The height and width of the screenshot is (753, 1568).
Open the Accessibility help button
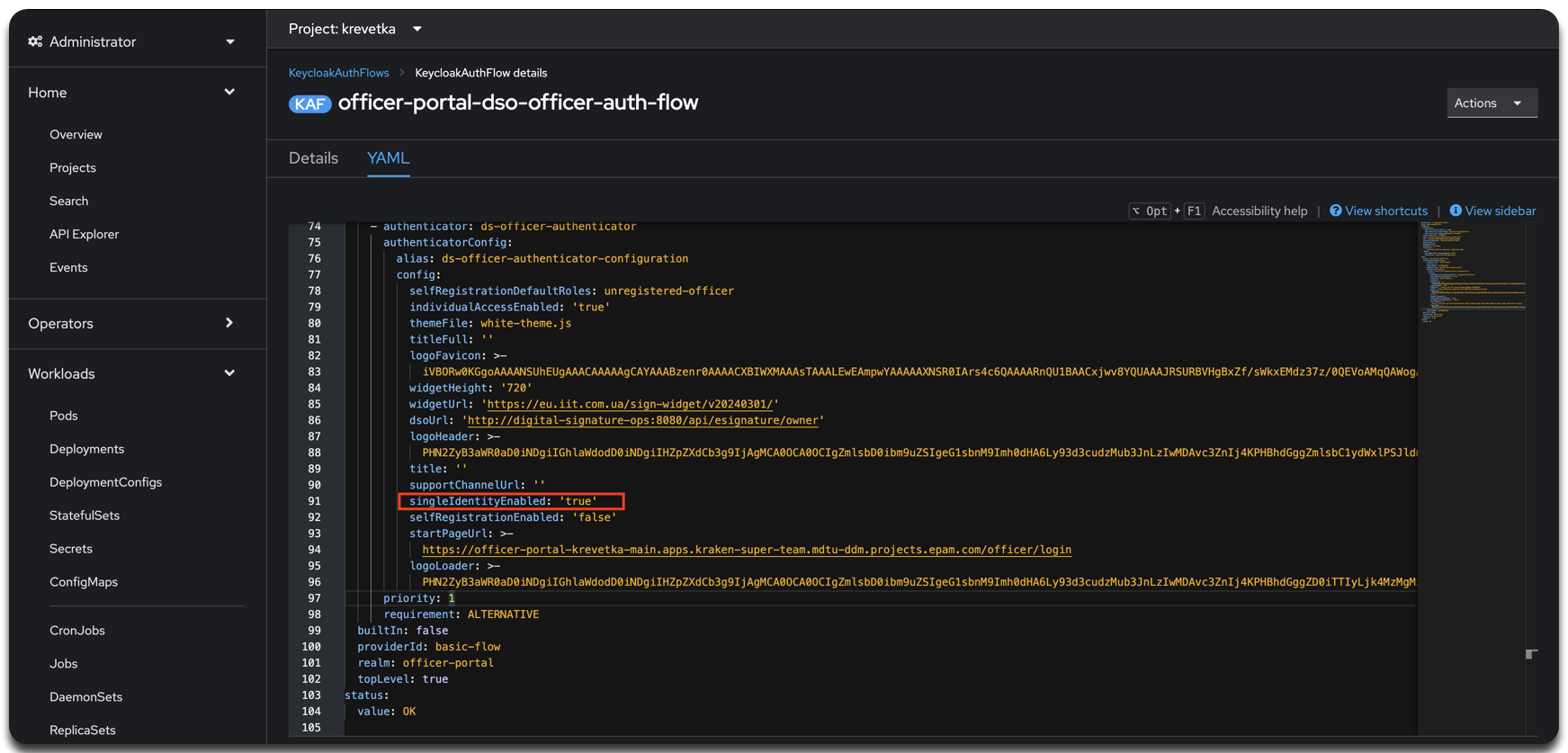1259,211
